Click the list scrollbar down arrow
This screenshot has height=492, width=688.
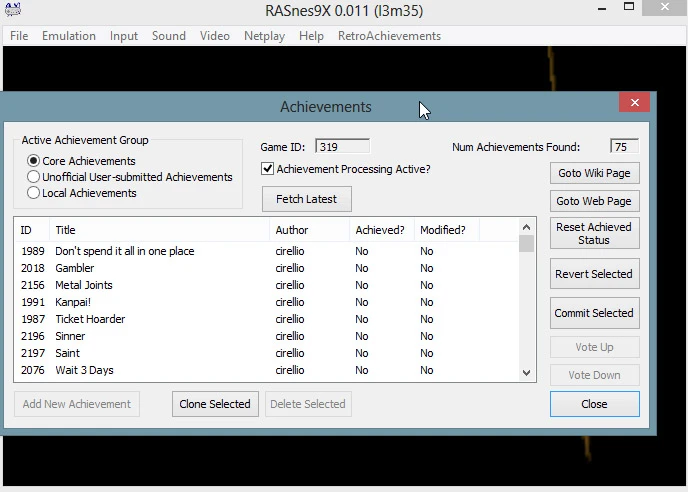[527, 373]
